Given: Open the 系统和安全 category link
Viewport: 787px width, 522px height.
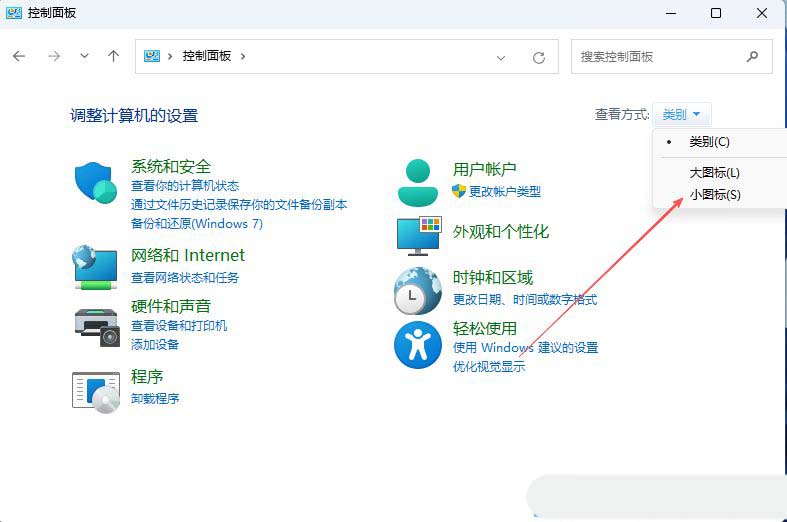Looking at the screenshot, I should (171, 166).
